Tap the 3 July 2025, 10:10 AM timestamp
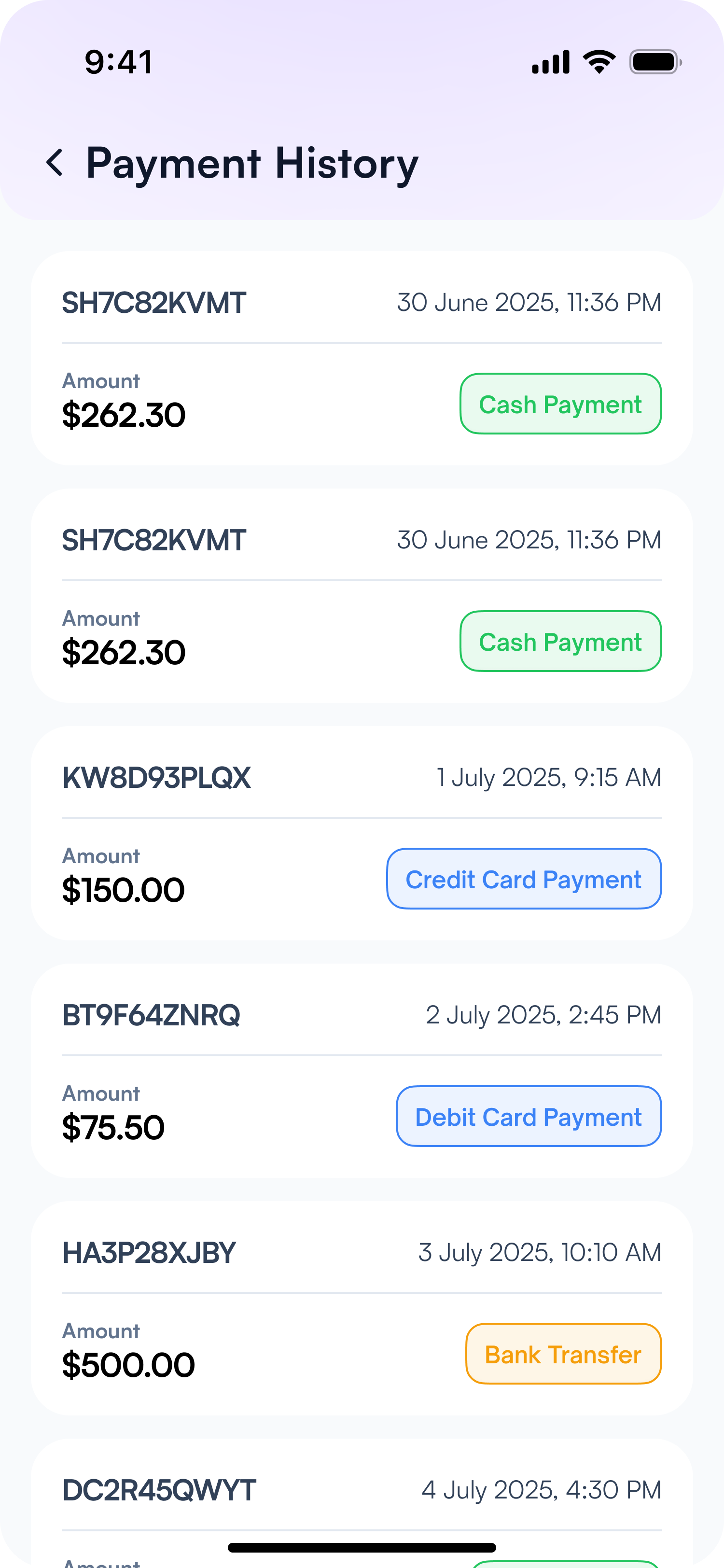Viewport: 724px width, 1568px height. (540, 1253)
